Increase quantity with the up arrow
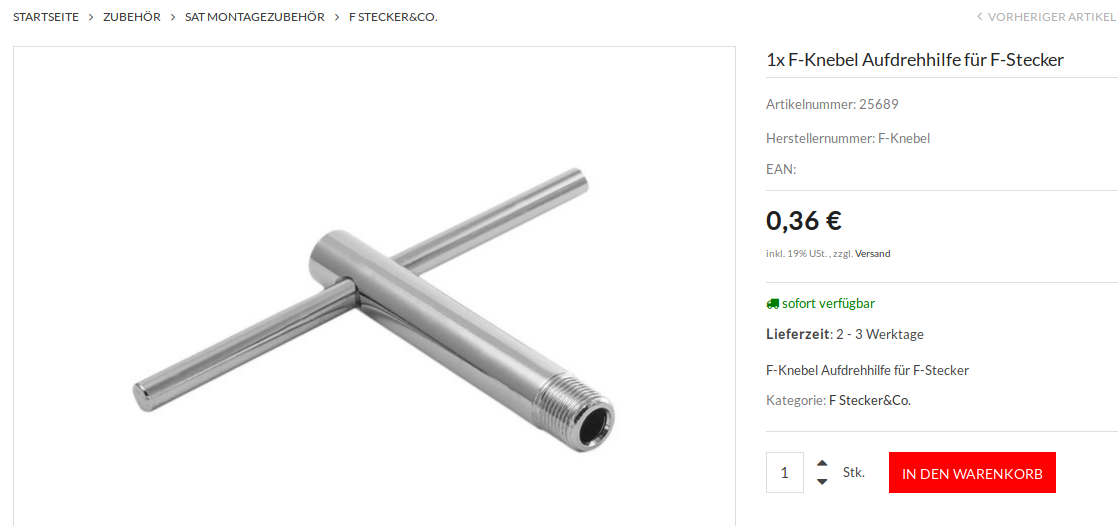This screenshot has height=526, width=1118. (x=822, y=463)
